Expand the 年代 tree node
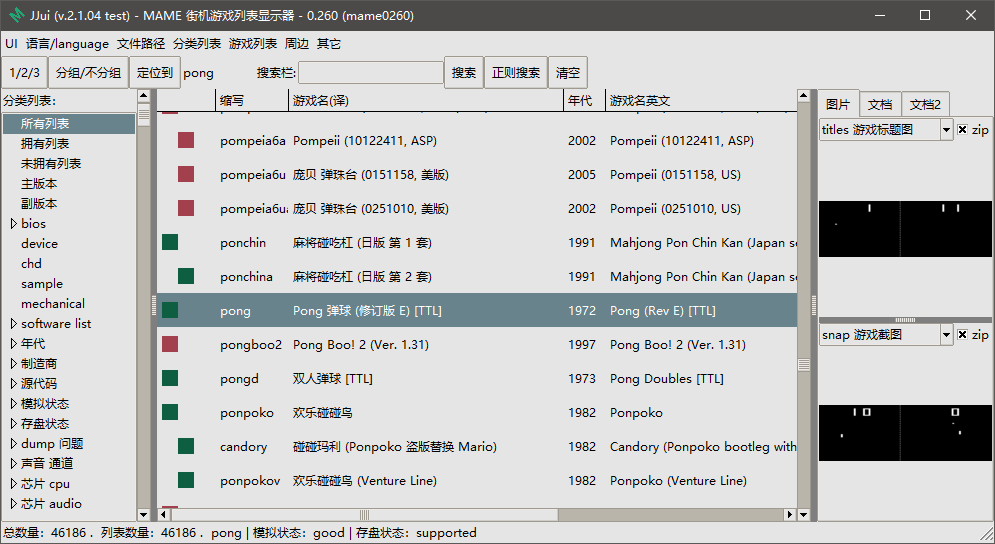The height and width of the screenshot is (544, 995). coord(13,343)
